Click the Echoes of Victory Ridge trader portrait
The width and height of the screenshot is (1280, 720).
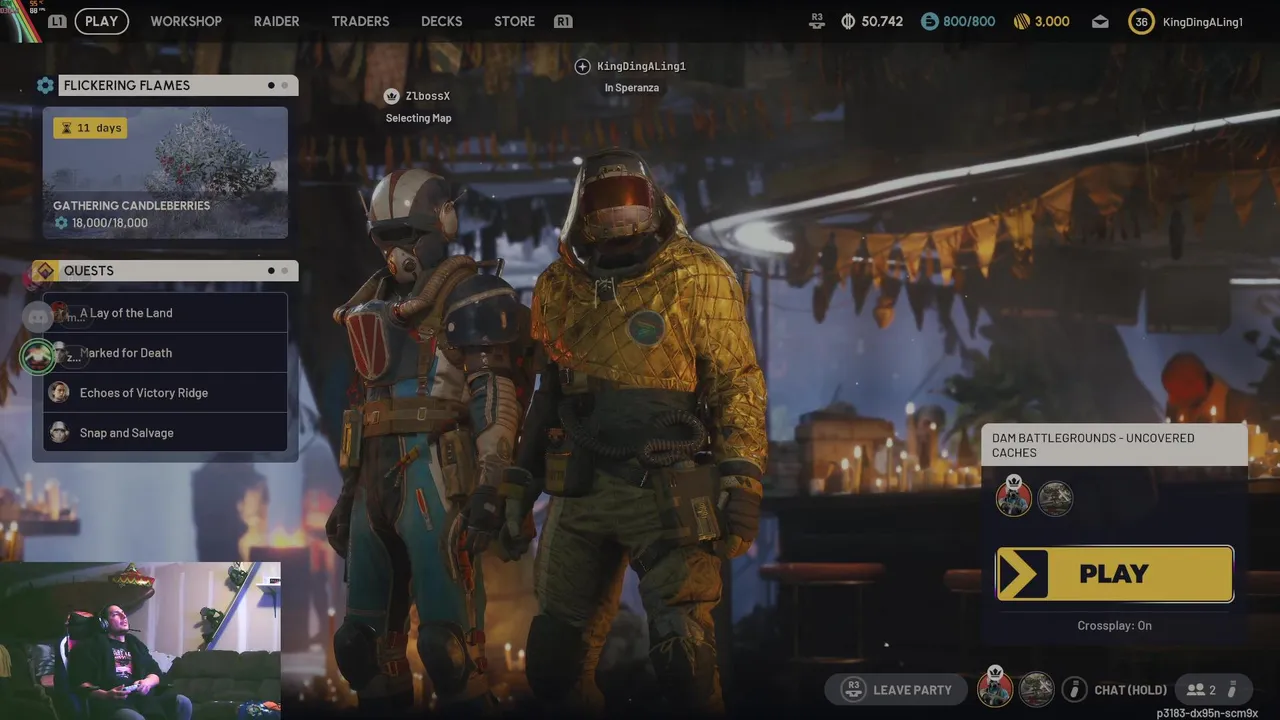coord(60,392)
